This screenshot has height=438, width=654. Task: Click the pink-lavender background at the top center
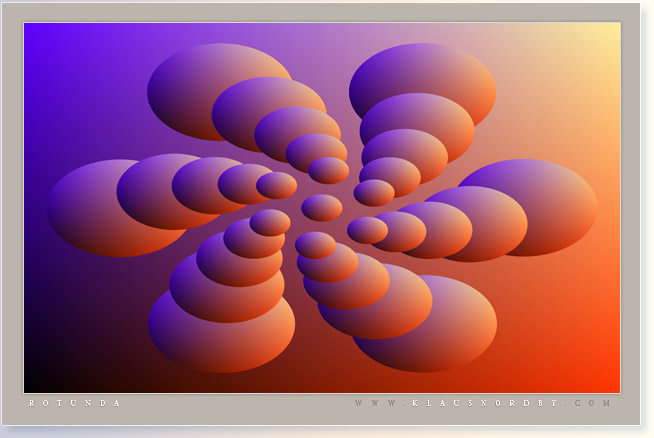point(322,45)
